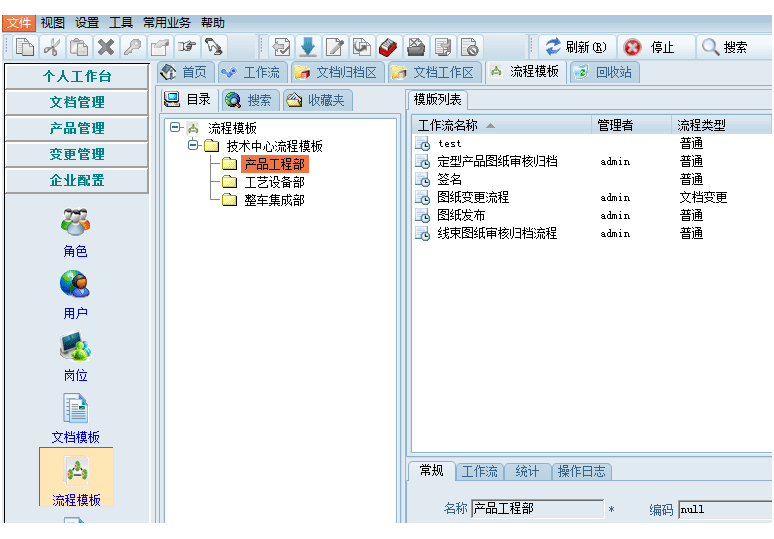
Task: Open the 岗位 positions icon
Action: (75, 357)
